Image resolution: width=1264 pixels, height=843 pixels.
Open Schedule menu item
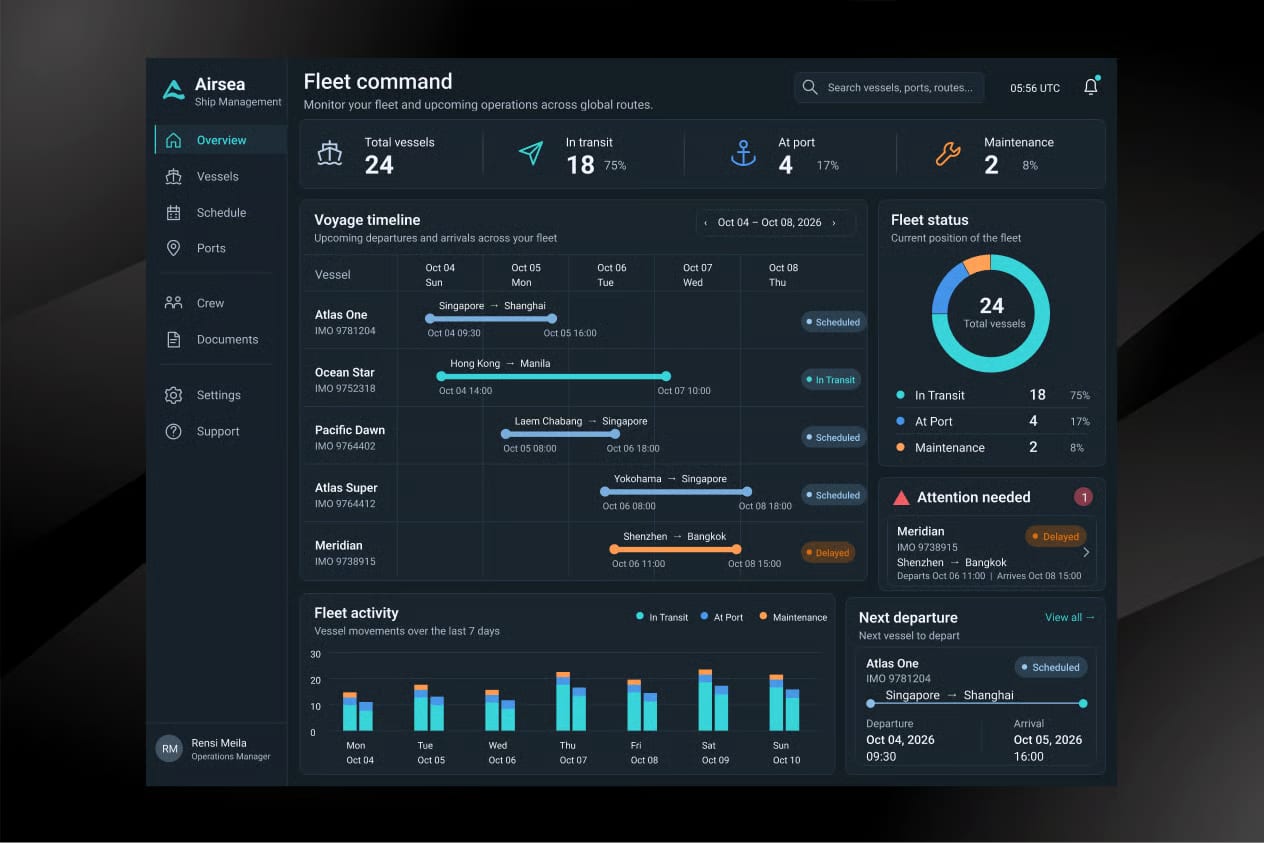pyautogui.click(x=221, y=212)
